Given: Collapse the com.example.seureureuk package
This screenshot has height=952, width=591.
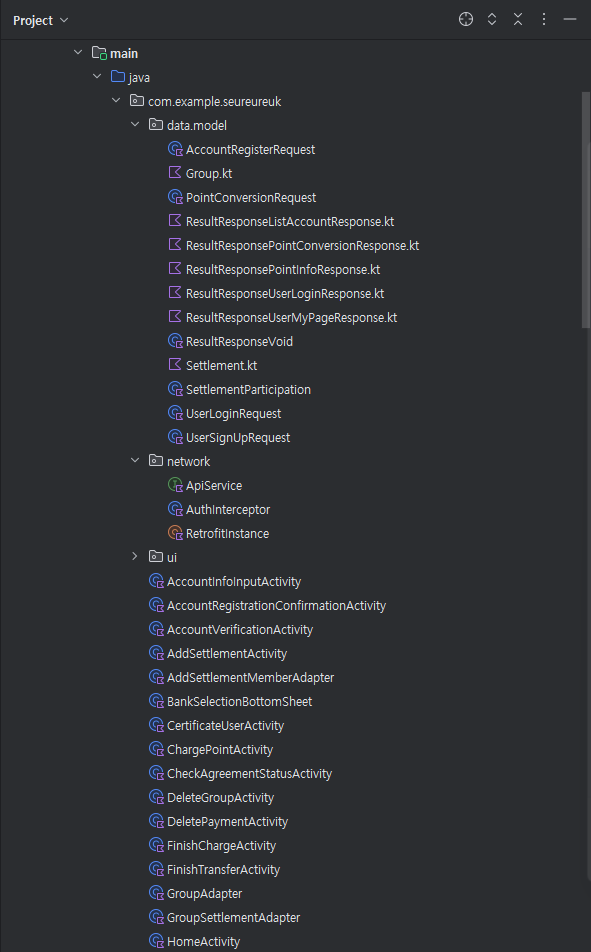Looking at the screenshot, I should (x=116, y=101).
